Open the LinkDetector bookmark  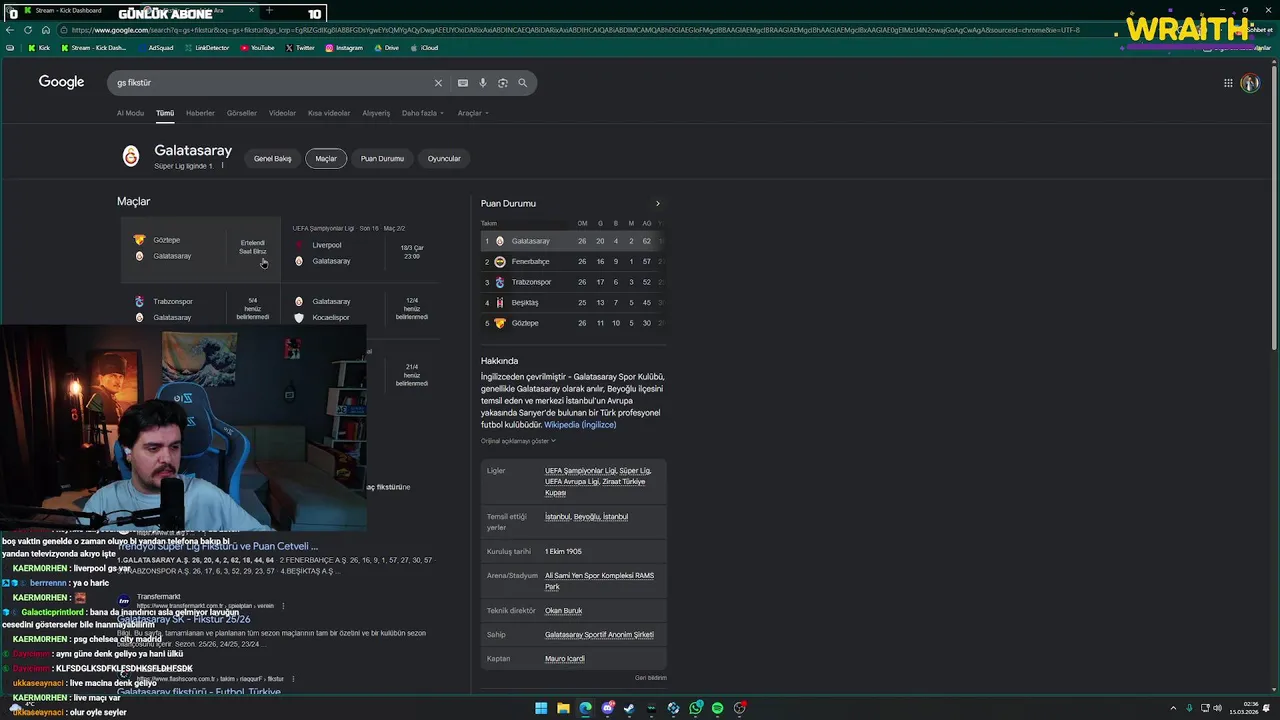point(206,48)
